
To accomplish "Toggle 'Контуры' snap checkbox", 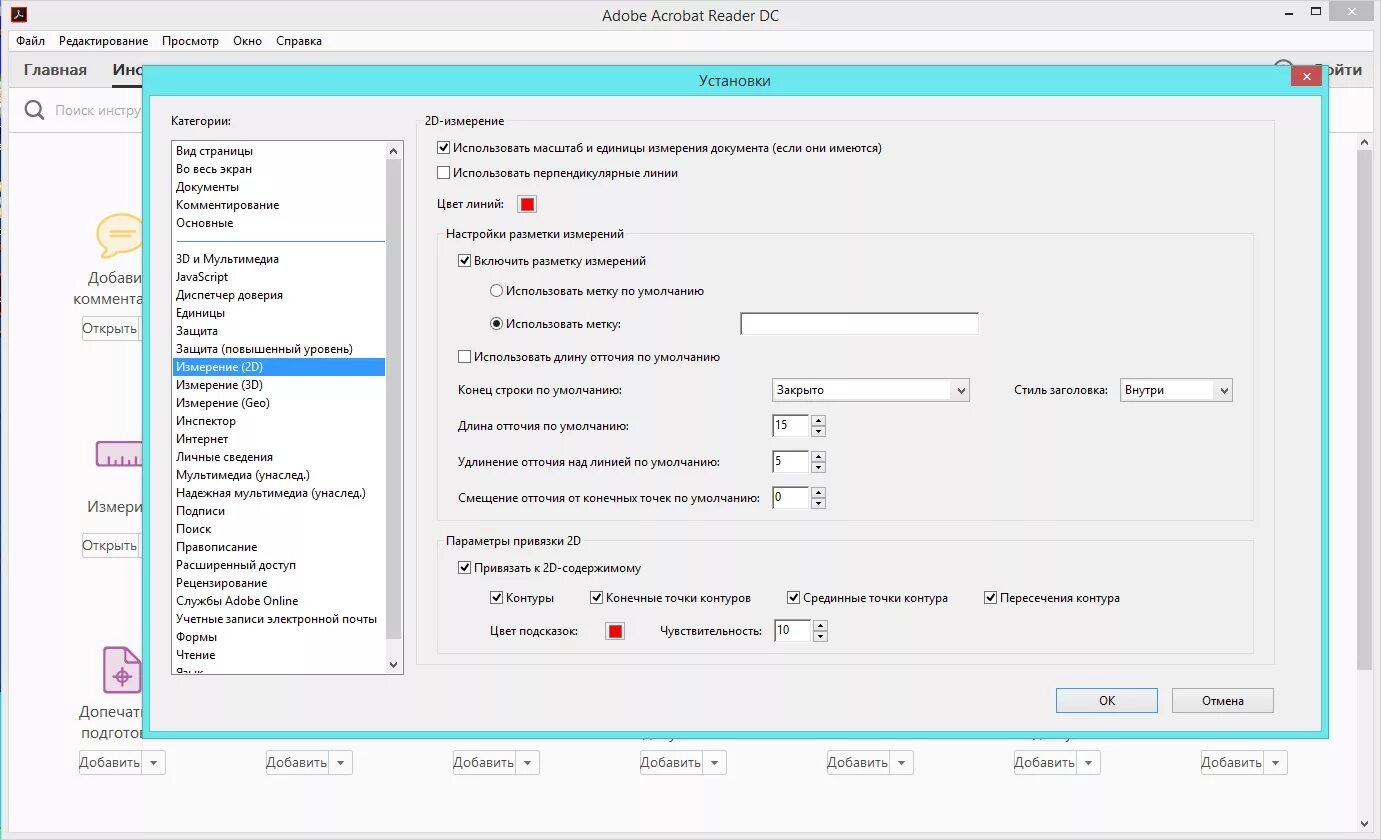I will [x=496, y=598].
